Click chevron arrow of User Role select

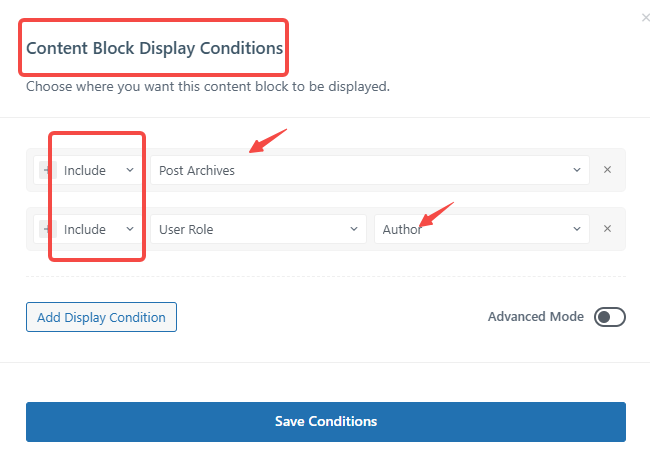354,229
